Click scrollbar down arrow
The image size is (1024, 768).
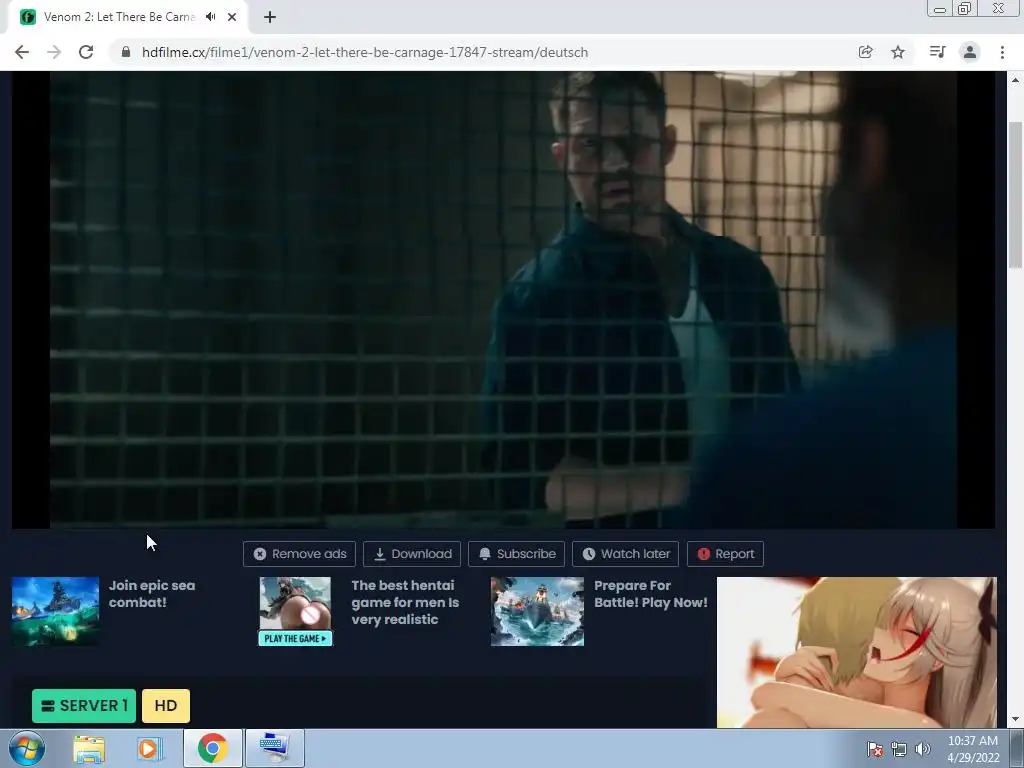tap(1015, 719)
